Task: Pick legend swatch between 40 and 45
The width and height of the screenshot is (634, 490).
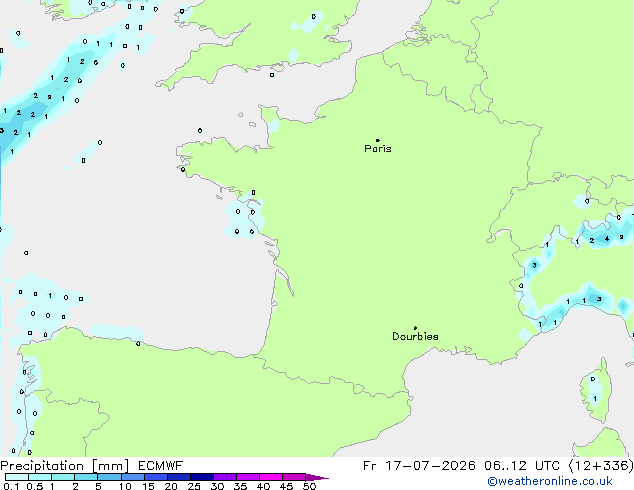Action: coord(271,477)
